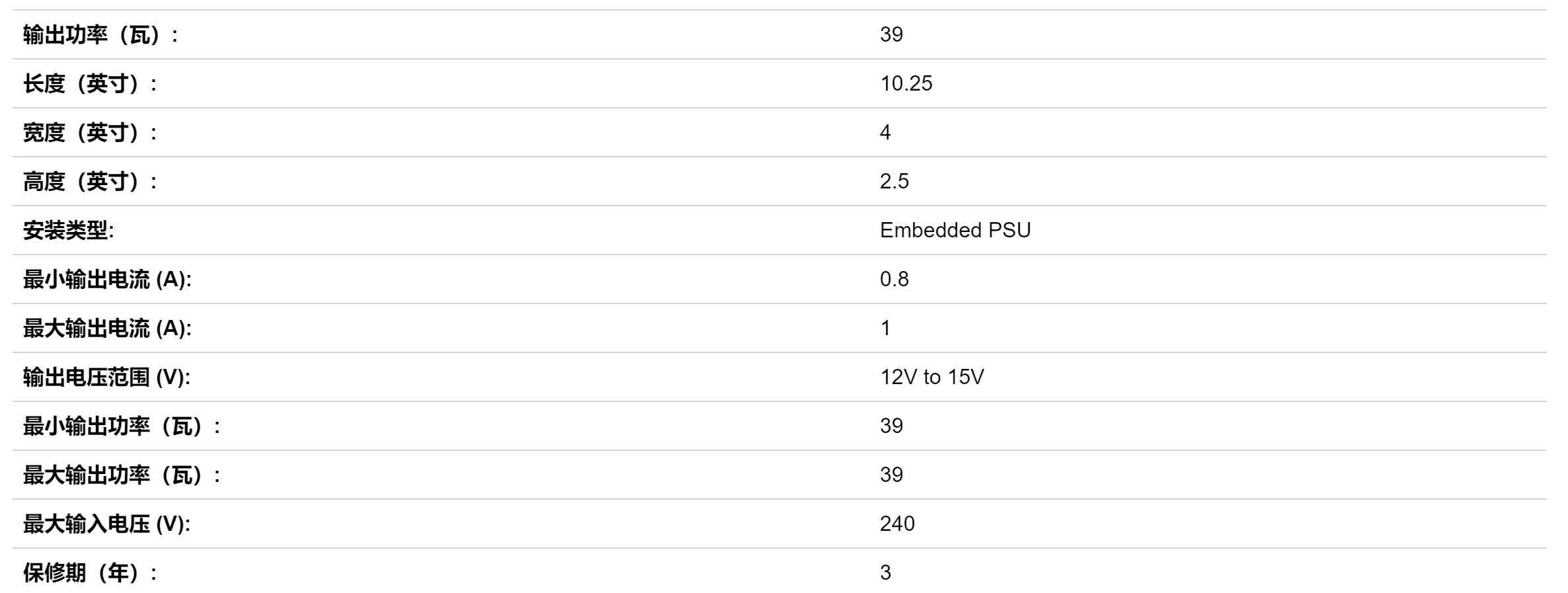Select the 10.25 length value
1568x593 pixels.
click(906, 83)
